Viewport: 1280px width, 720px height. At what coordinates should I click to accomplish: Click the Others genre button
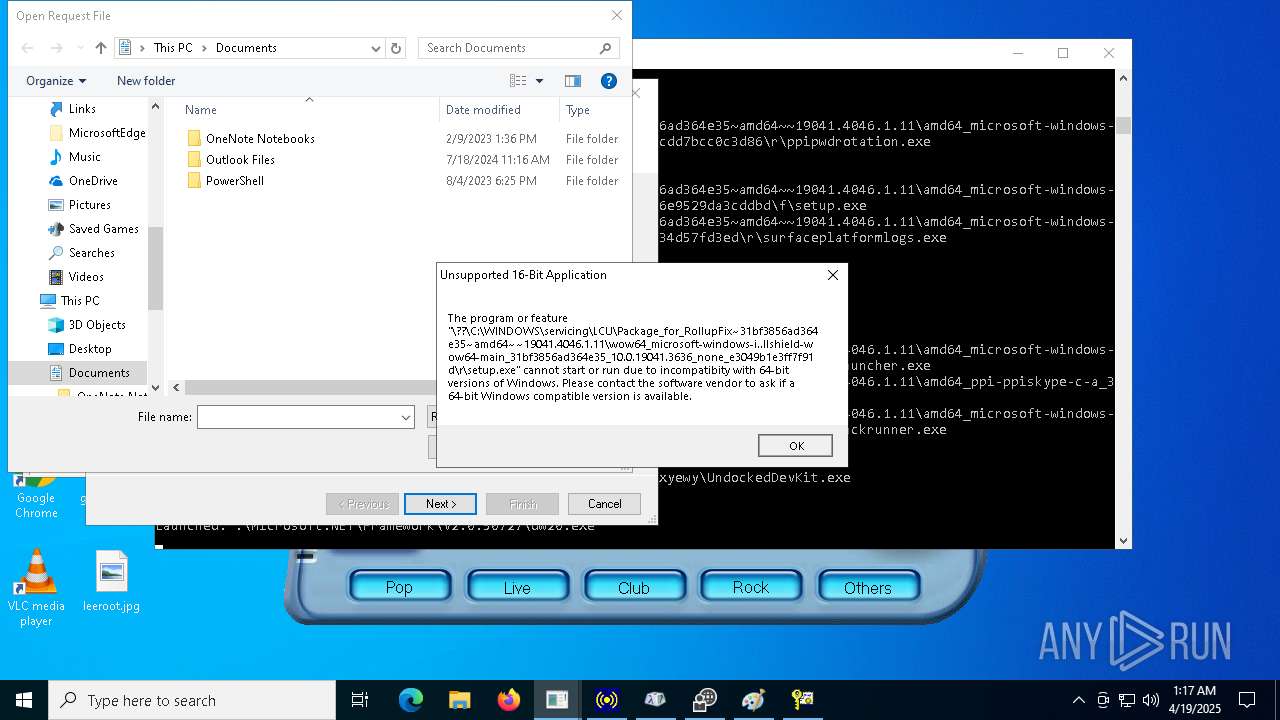pyautogui.click(x=868, y=588)
